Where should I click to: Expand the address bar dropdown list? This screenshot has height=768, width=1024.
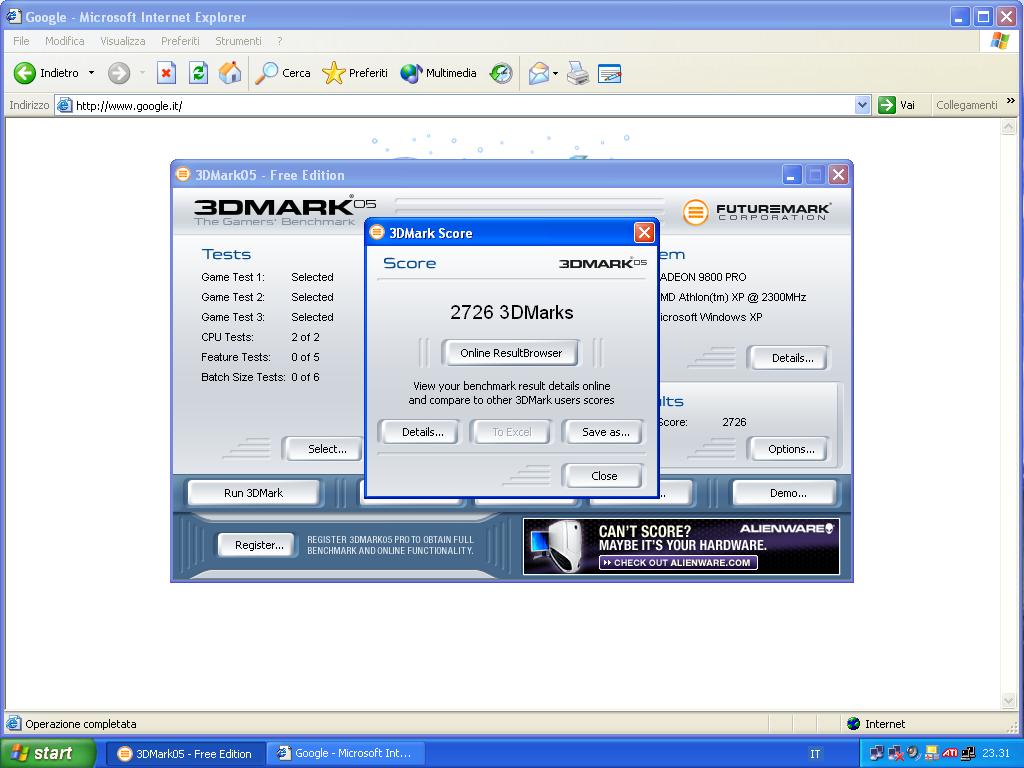(x=863, y=105)
